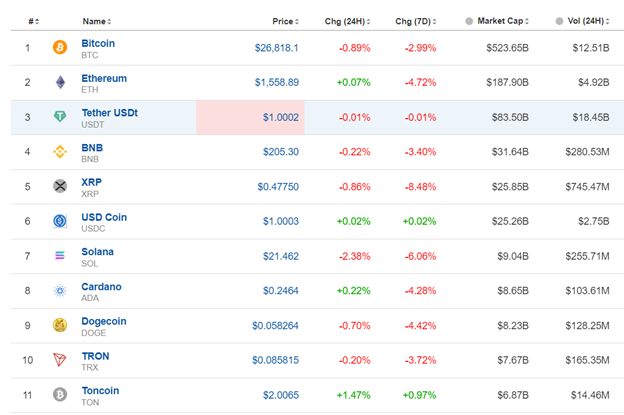Screen dimensions: 624x415
Task: Click the Ethereum diamond logo icon
Action: (59, 82)
